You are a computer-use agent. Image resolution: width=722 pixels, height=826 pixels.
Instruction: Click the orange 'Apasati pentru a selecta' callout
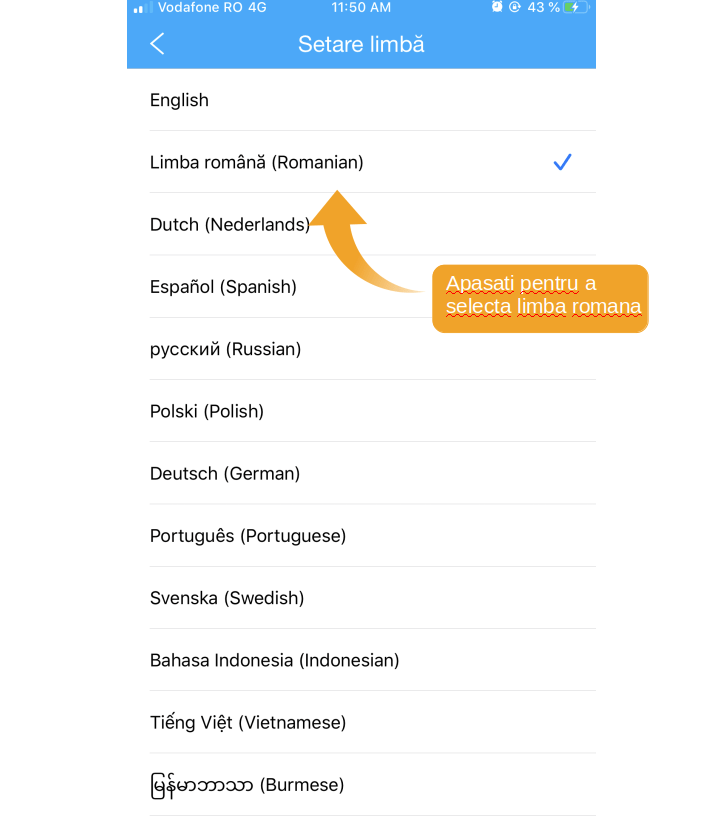coord(540,299)
